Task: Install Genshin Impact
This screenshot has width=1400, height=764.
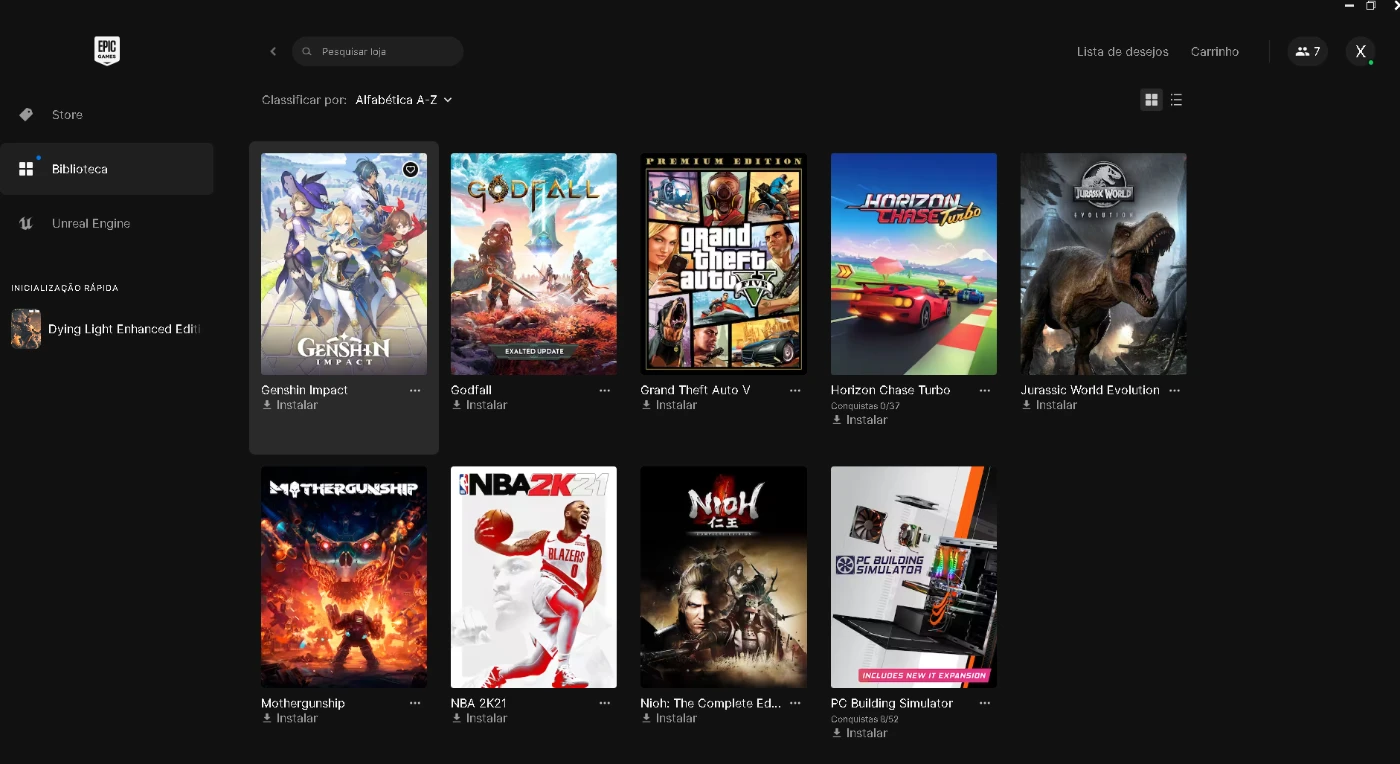Action: tap(290, 405)
